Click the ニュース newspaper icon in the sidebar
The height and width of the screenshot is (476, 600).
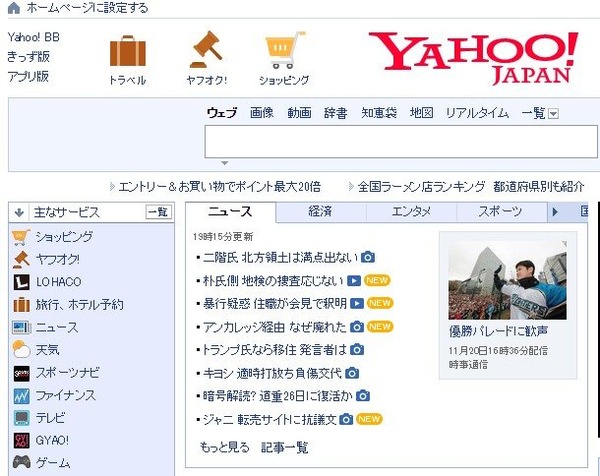(x=21, y=328)
